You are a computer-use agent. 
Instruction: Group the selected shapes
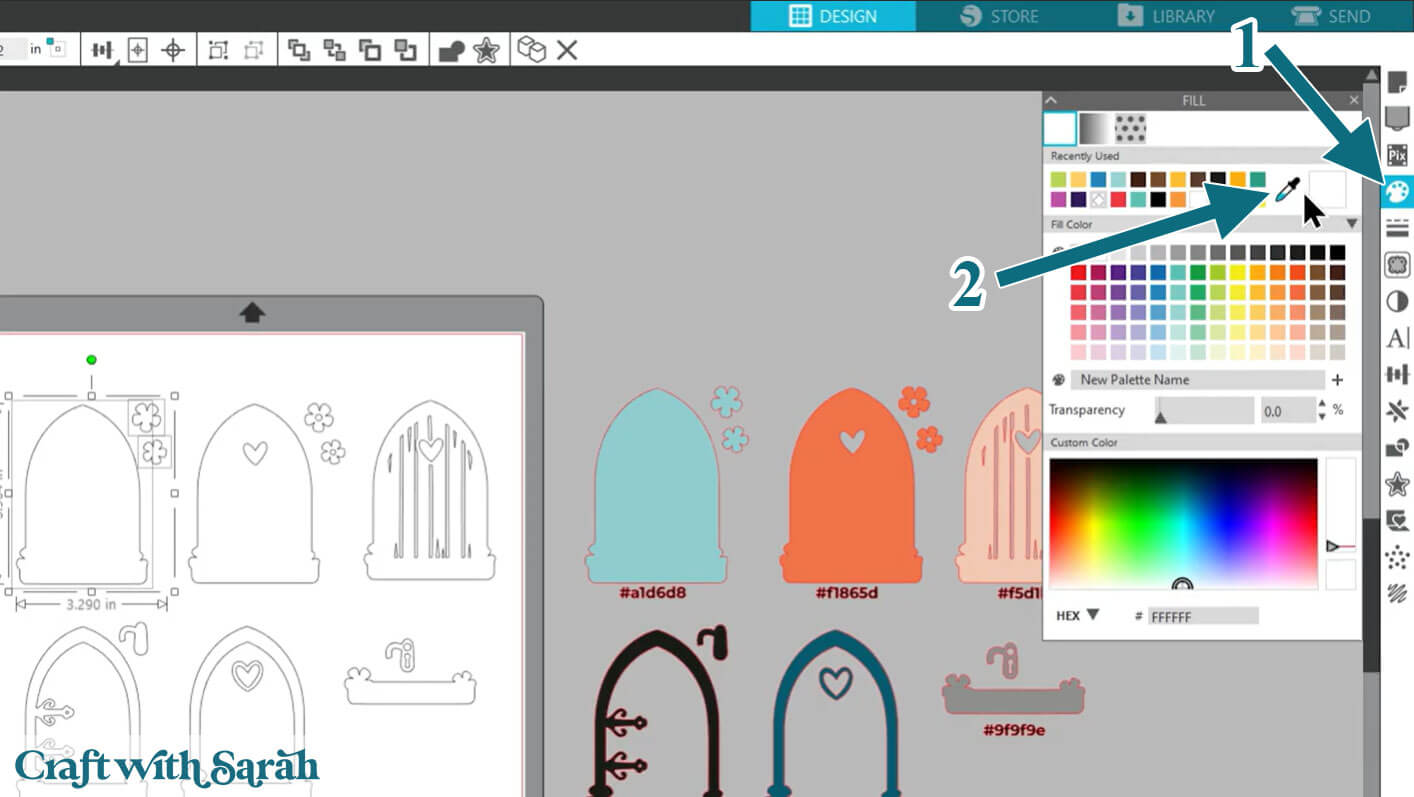219,50
